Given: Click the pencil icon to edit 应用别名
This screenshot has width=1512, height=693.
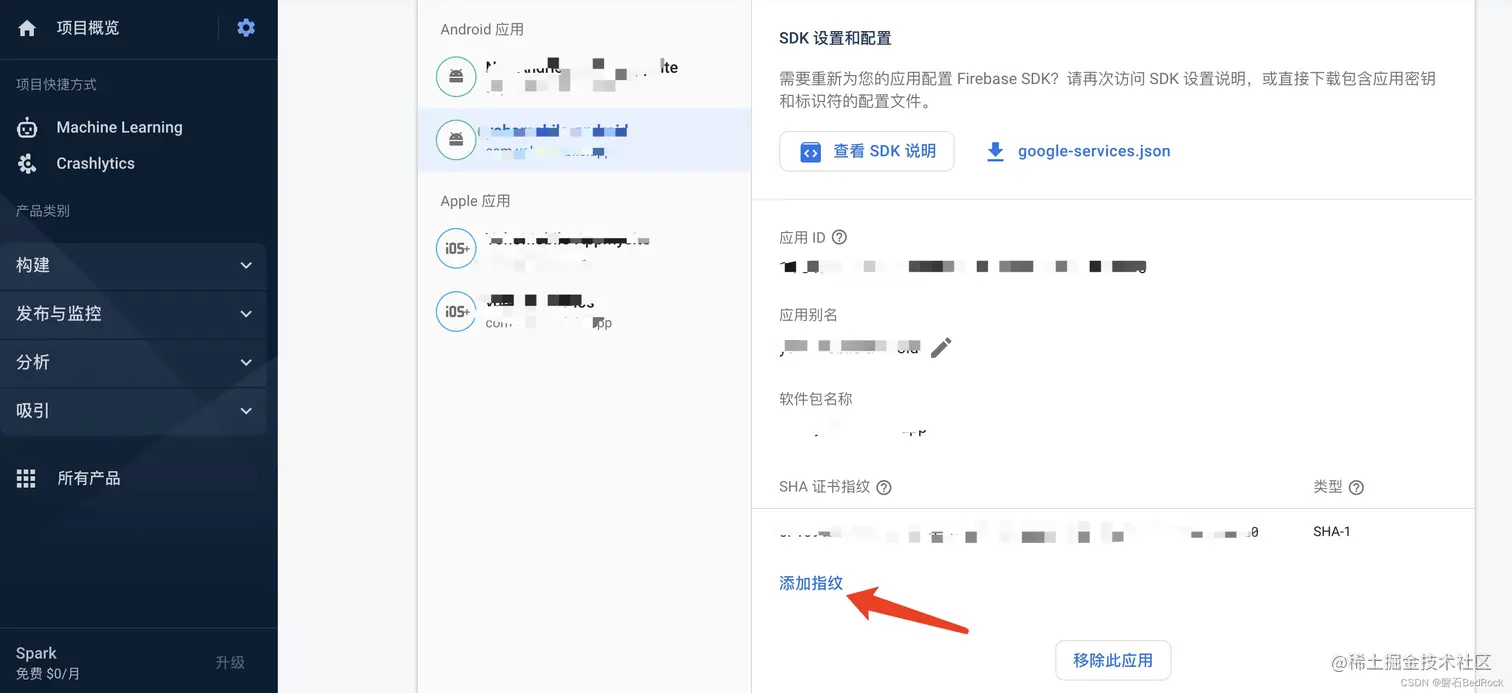Looking at the screenshot, I should click(940, 347).
